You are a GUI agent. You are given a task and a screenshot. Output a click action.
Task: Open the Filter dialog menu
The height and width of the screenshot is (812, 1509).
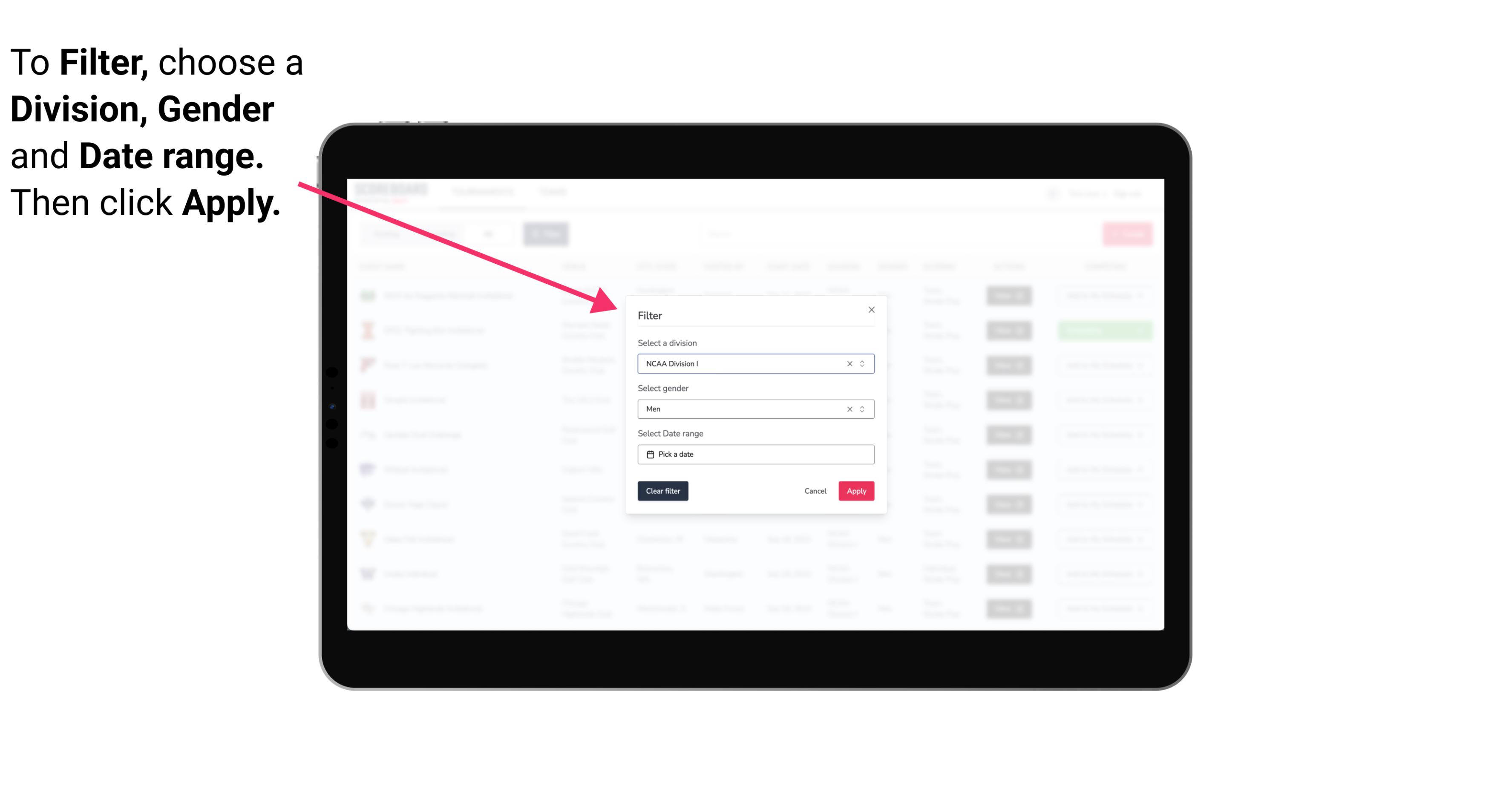pyautogui.click(x=545, y=233)
